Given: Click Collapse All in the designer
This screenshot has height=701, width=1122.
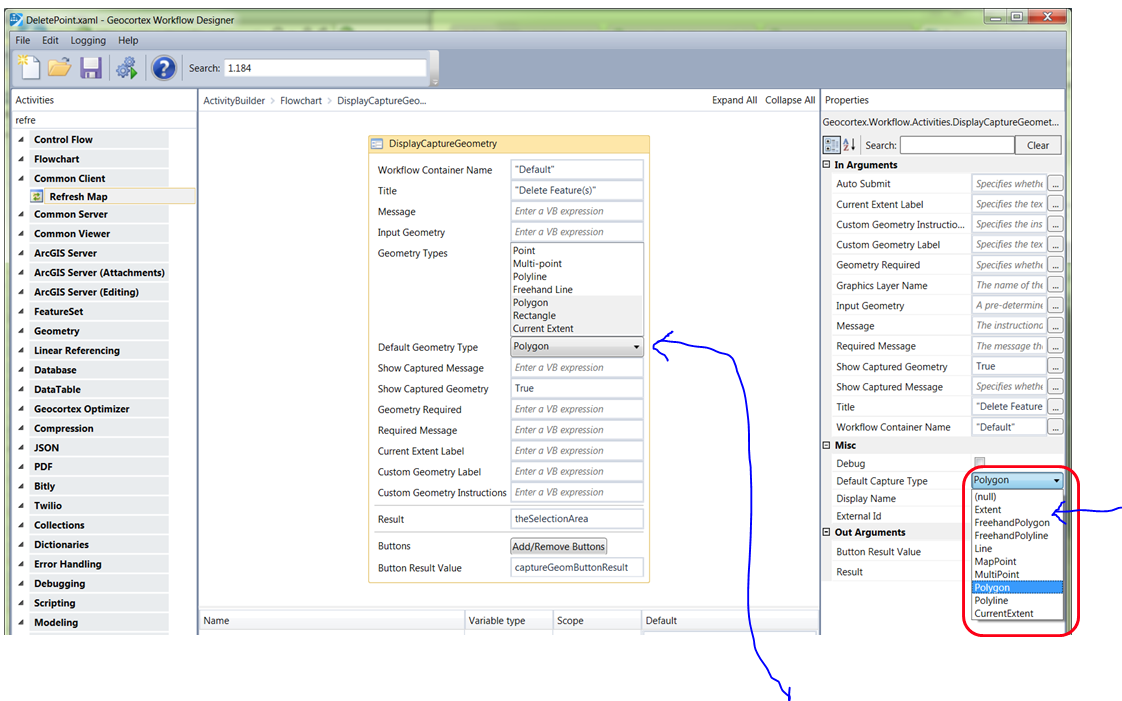Looking at the screenshot, I should [x=790, y=100].
